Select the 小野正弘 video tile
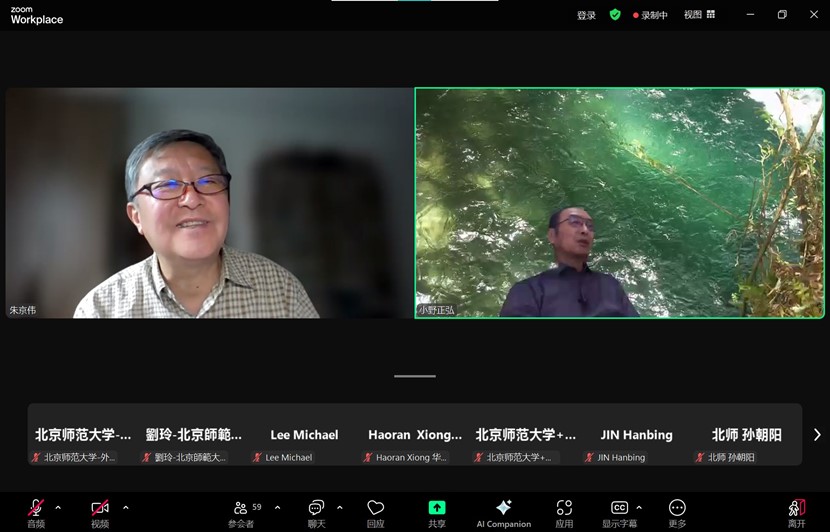Viewport: 830px width, 532px height. coord(619,203)
